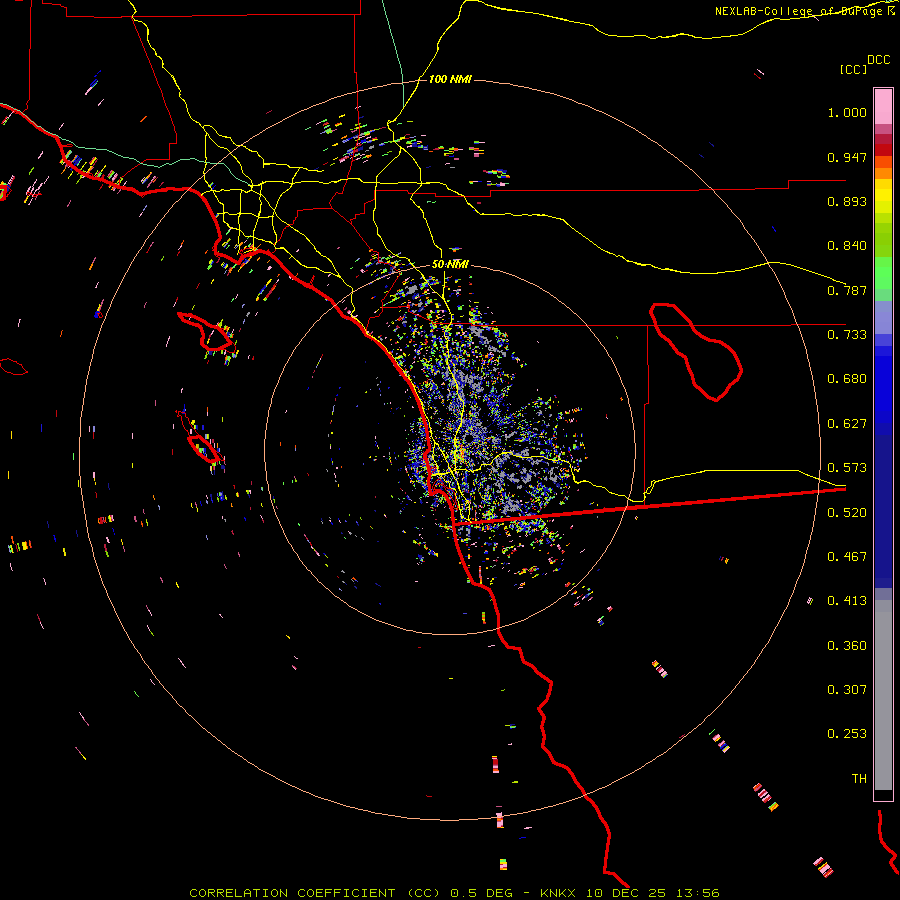Viewport: 900px width, 900px height.
Task: Click the TH threshold label on the legend
Action: pyautogui.click(x=859, y=779)
